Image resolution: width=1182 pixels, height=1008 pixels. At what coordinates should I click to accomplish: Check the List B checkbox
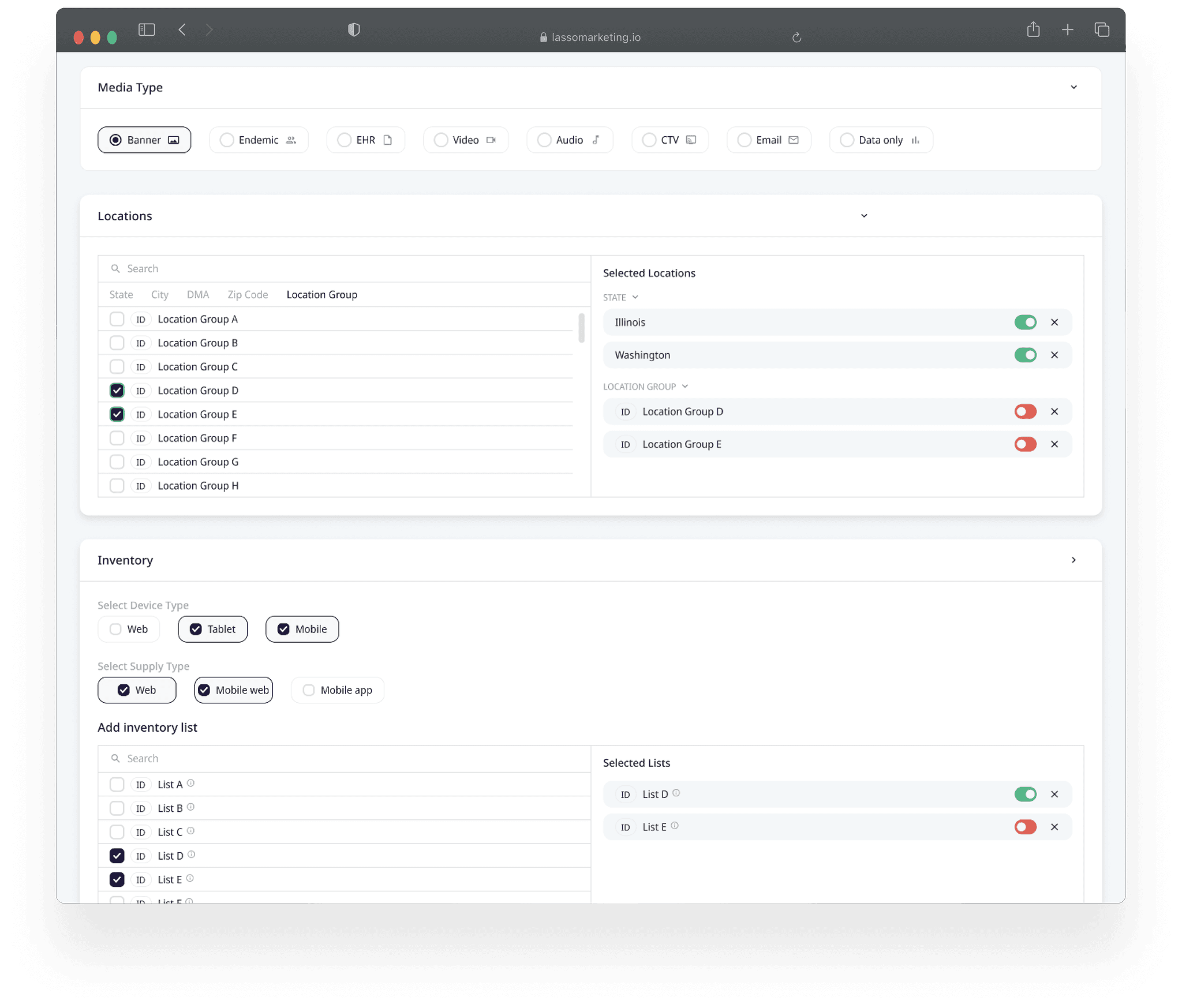click(117, 808)
